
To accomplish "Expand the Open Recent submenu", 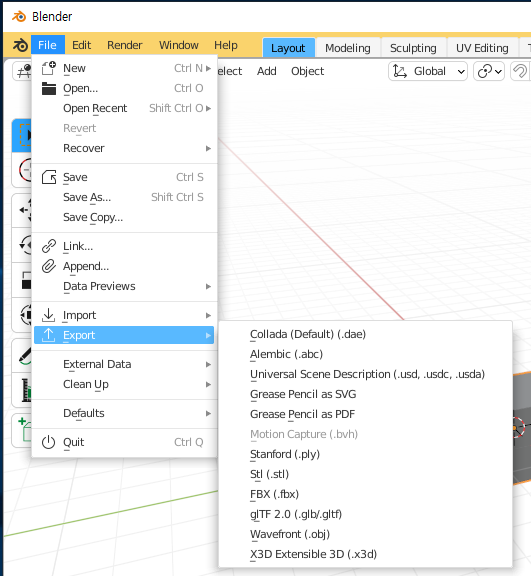I will (x=208, y=108).
